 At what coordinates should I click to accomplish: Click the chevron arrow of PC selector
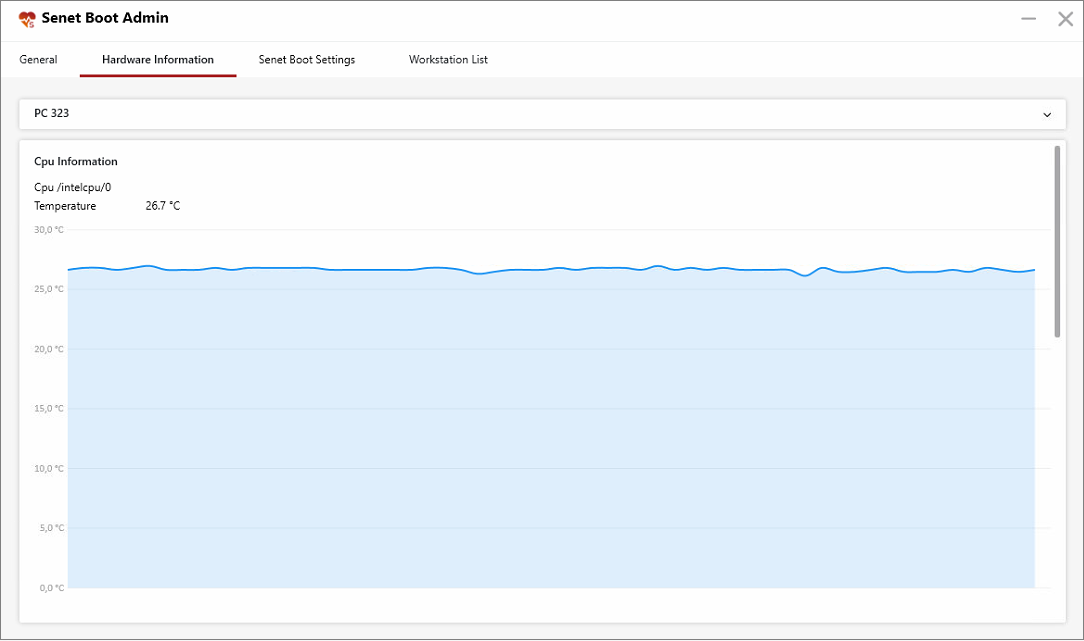(1047, 115)
